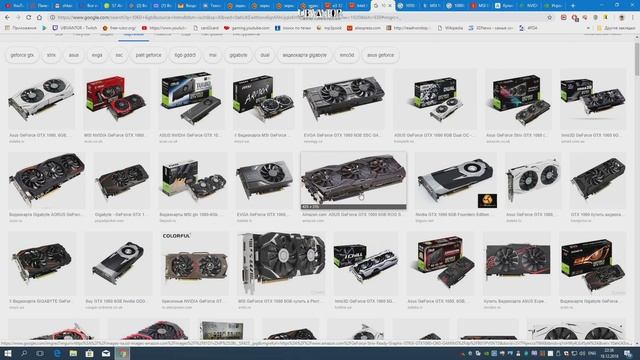Open Windows taskbar search

pos(24,353)
